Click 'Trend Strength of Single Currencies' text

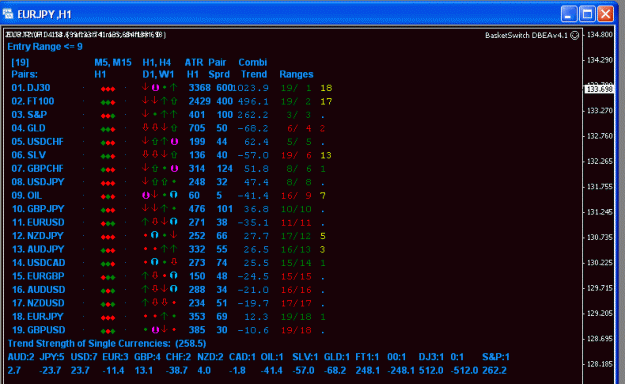click(x=89, y=344)
